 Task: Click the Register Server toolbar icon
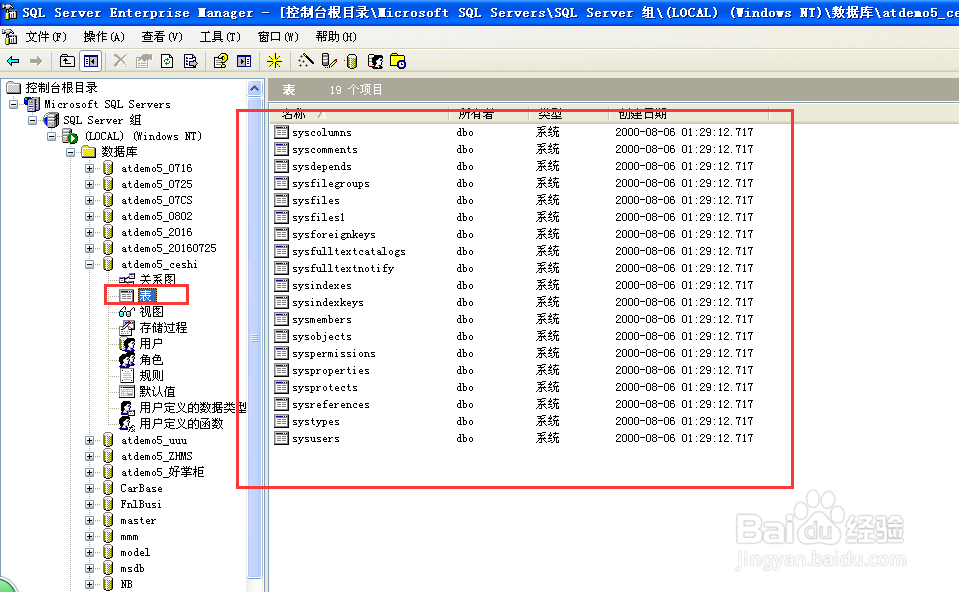(329, 61)
